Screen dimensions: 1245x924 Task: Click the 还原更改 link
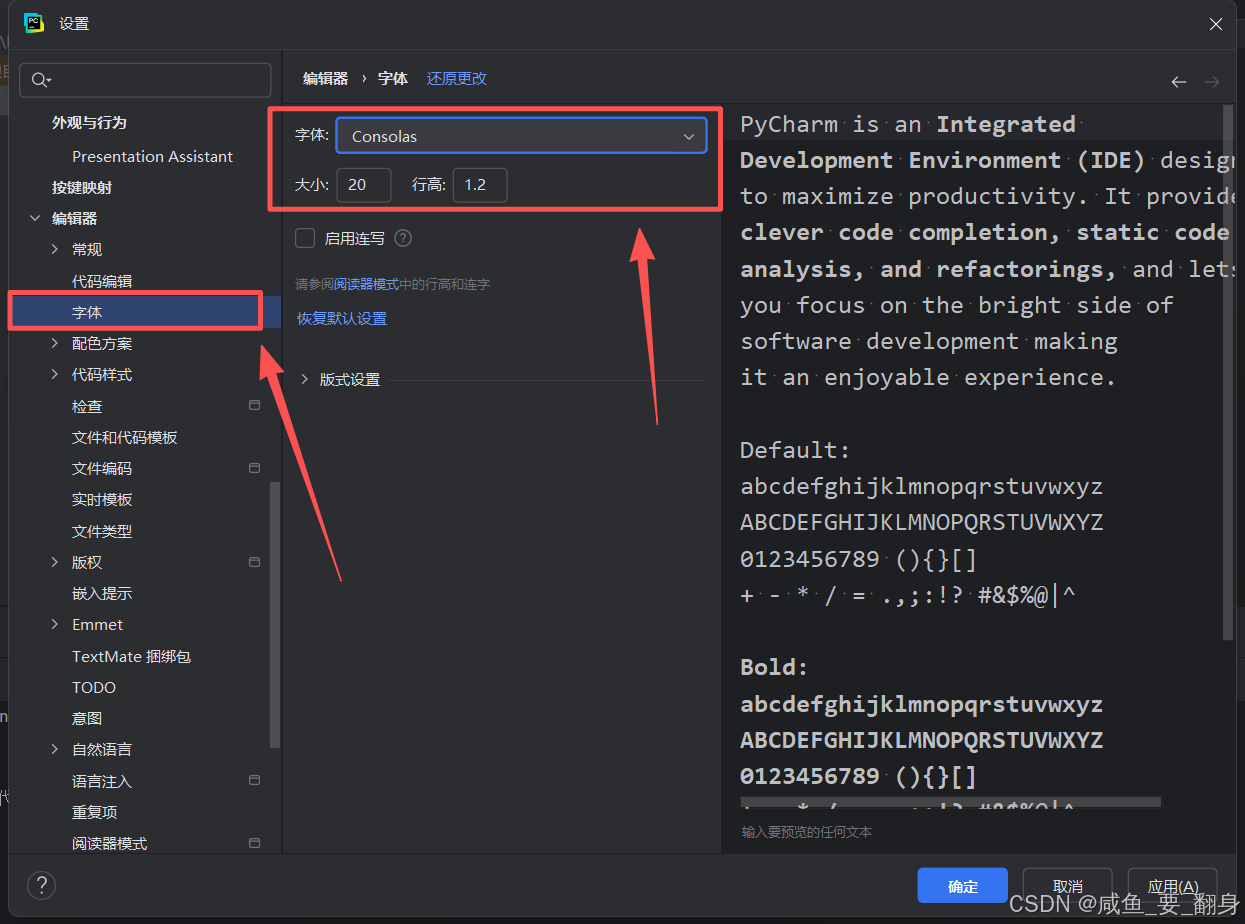click(457, 78)
